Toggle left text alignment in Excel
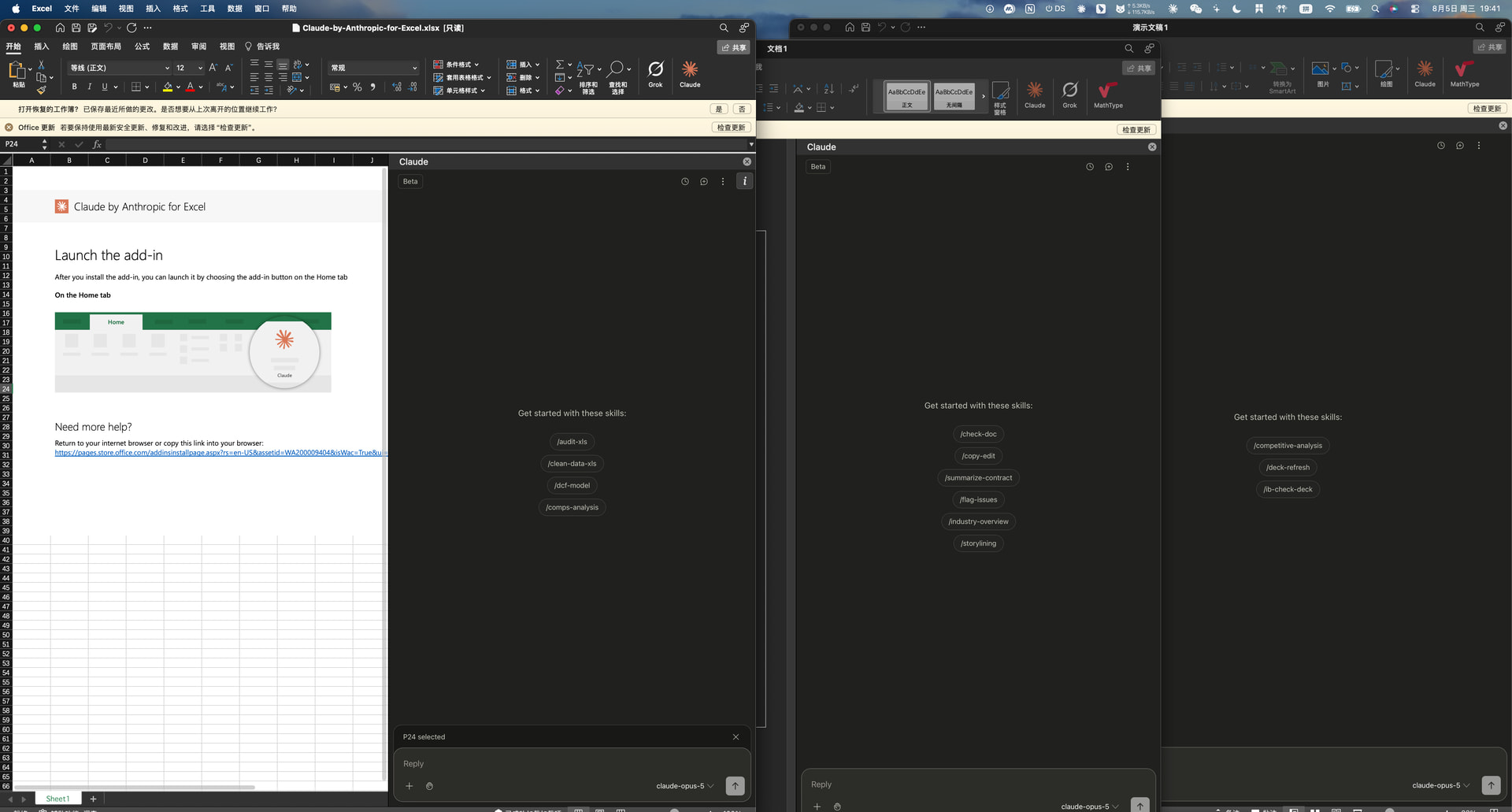 tap(254, 77)
